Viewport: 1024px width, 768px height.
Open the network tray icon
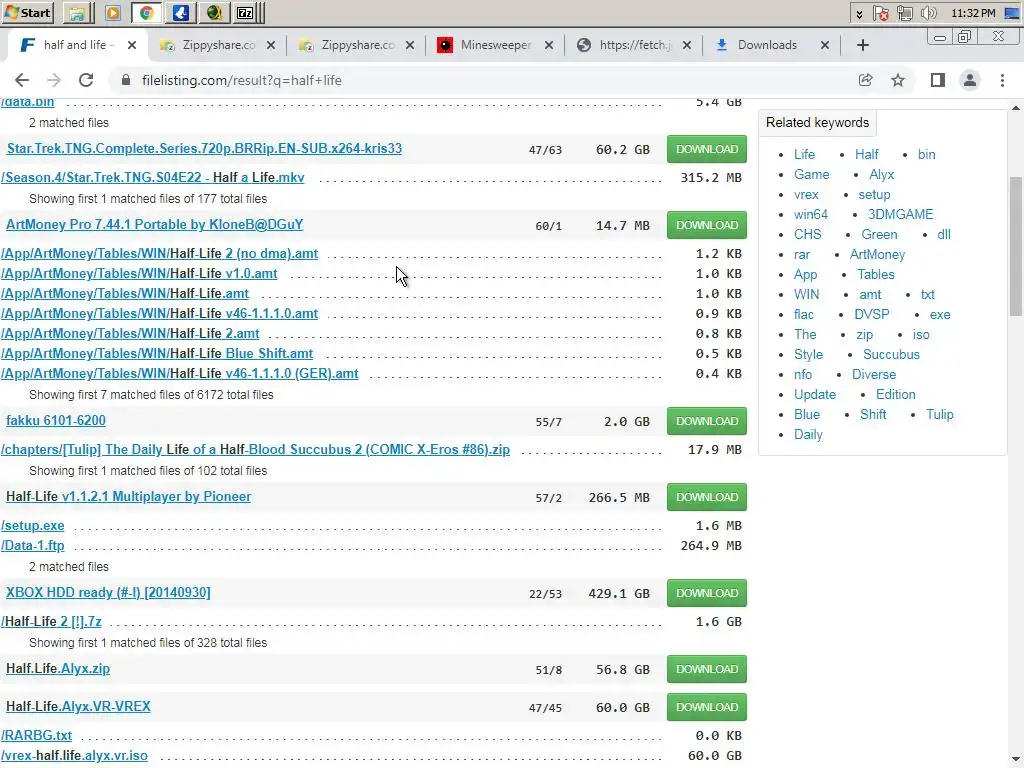(x=904, y=13)
